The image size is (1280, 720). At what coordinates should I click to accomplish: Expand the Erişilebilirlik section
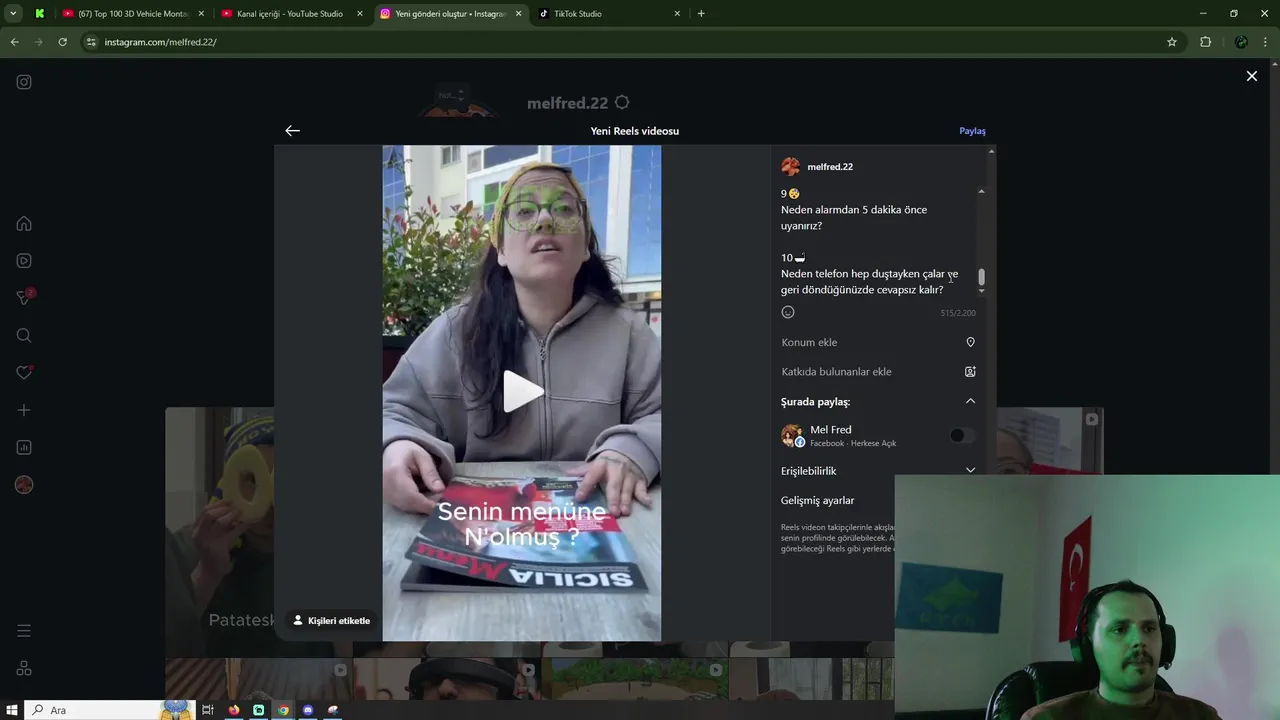[x=970, y=470]
